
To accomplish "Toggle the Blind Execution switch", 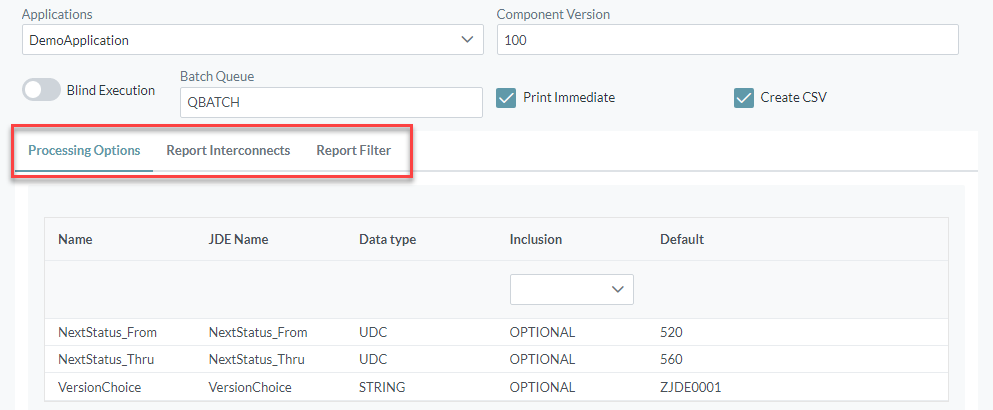I will (x=41, y=90).
